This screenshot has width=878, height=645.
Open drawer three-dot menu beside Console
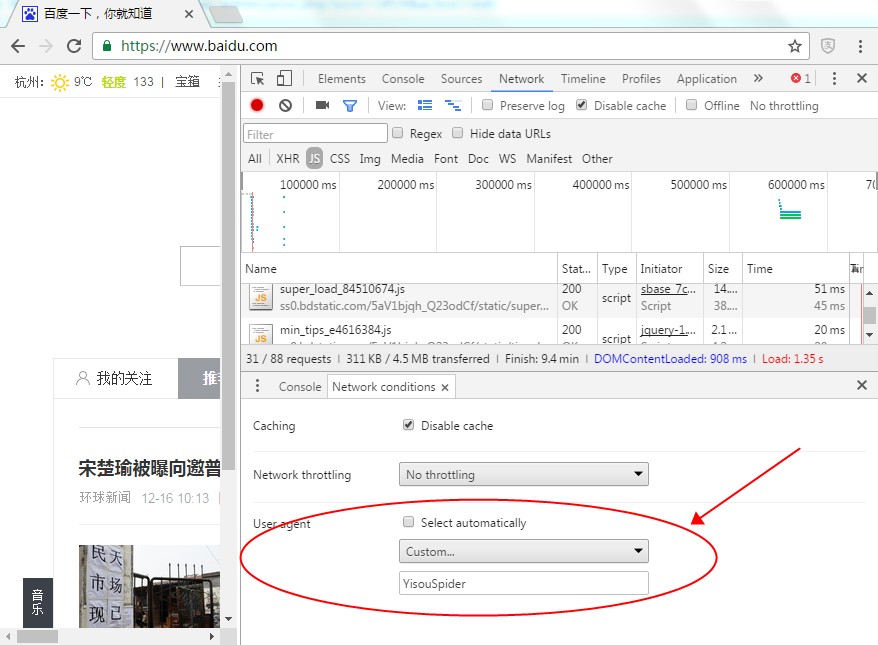click(257, 386)
